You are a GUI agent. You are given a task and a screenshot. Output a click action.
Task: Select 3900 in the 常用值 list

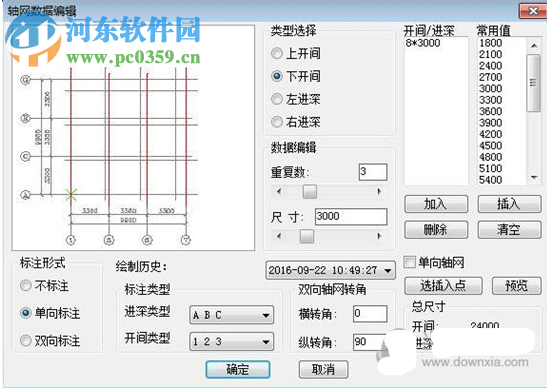(x=490, y=123)
